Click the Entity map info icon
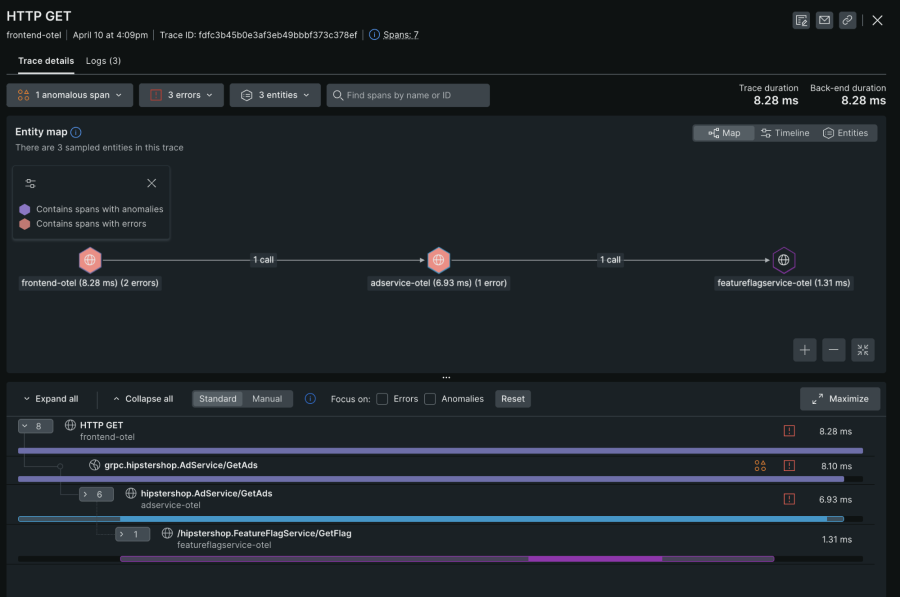The image size is (900, 597). point(76,132)
